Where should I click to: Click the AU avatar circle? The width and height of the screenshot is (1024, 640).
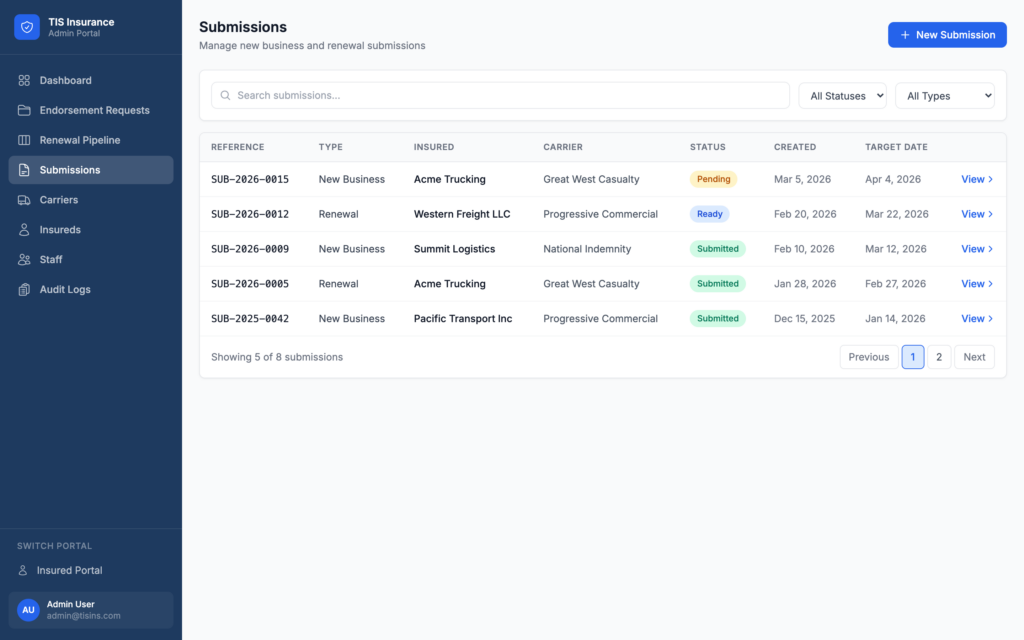click(28, 610)
